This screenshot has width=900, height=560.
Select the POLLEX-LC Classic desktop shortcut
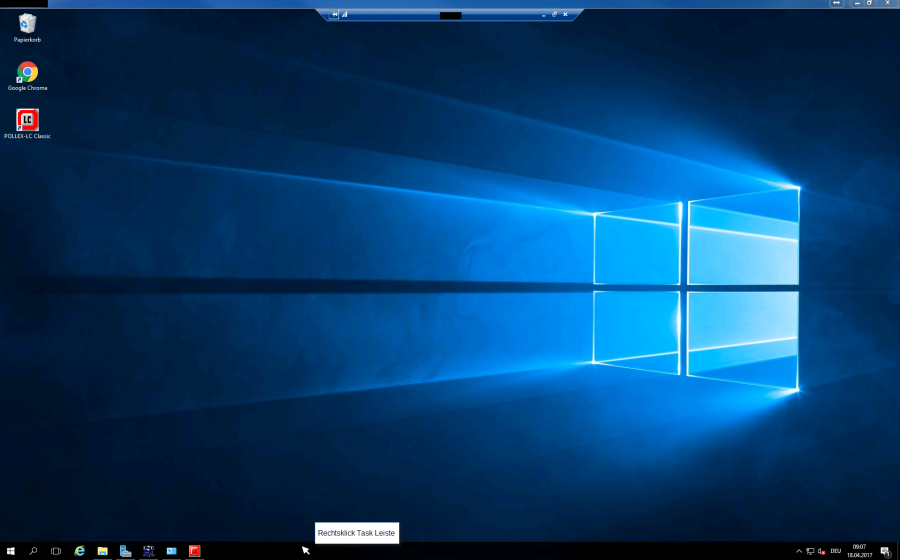(27, 121)
